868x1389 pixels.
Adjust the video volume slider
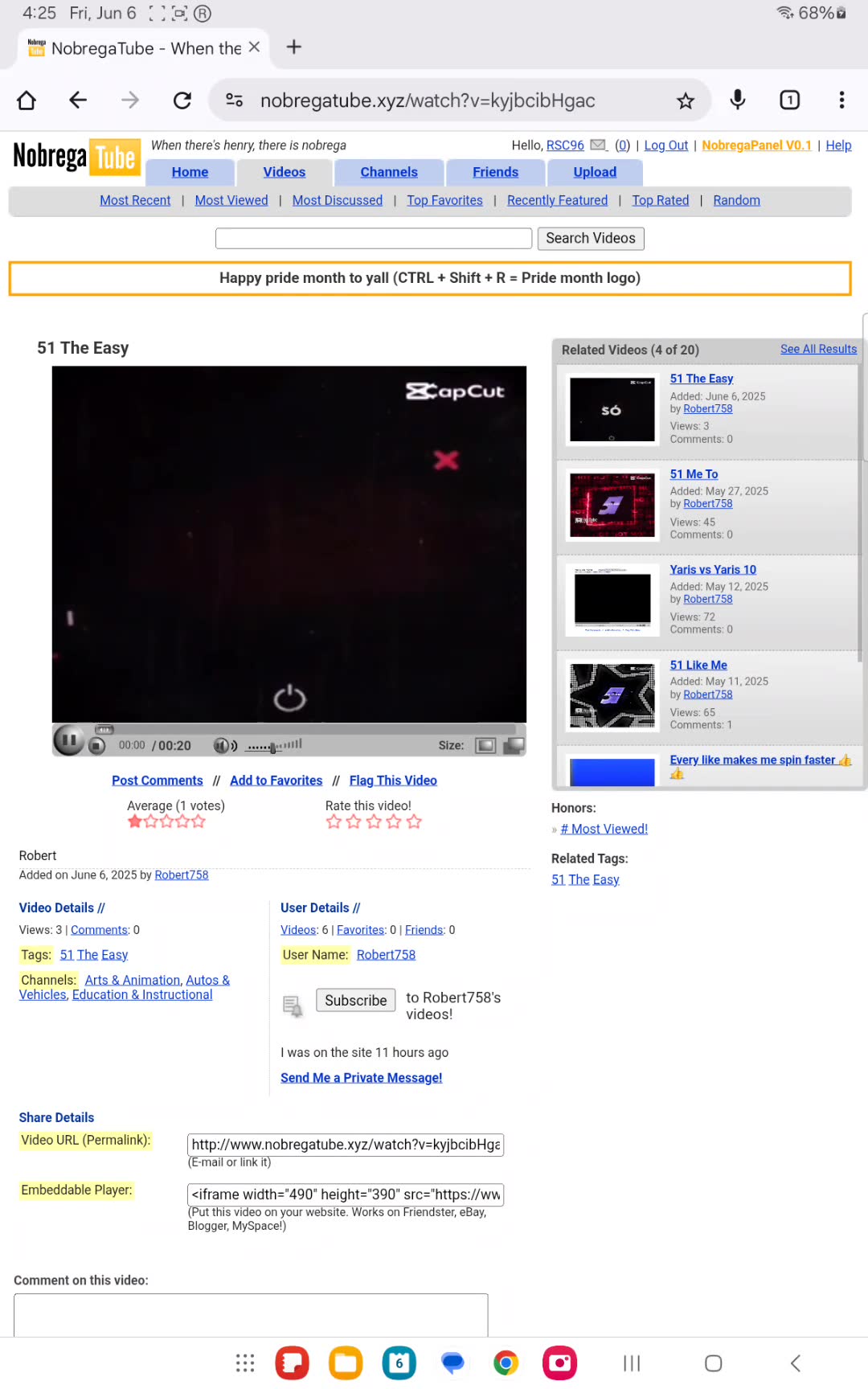275,746
